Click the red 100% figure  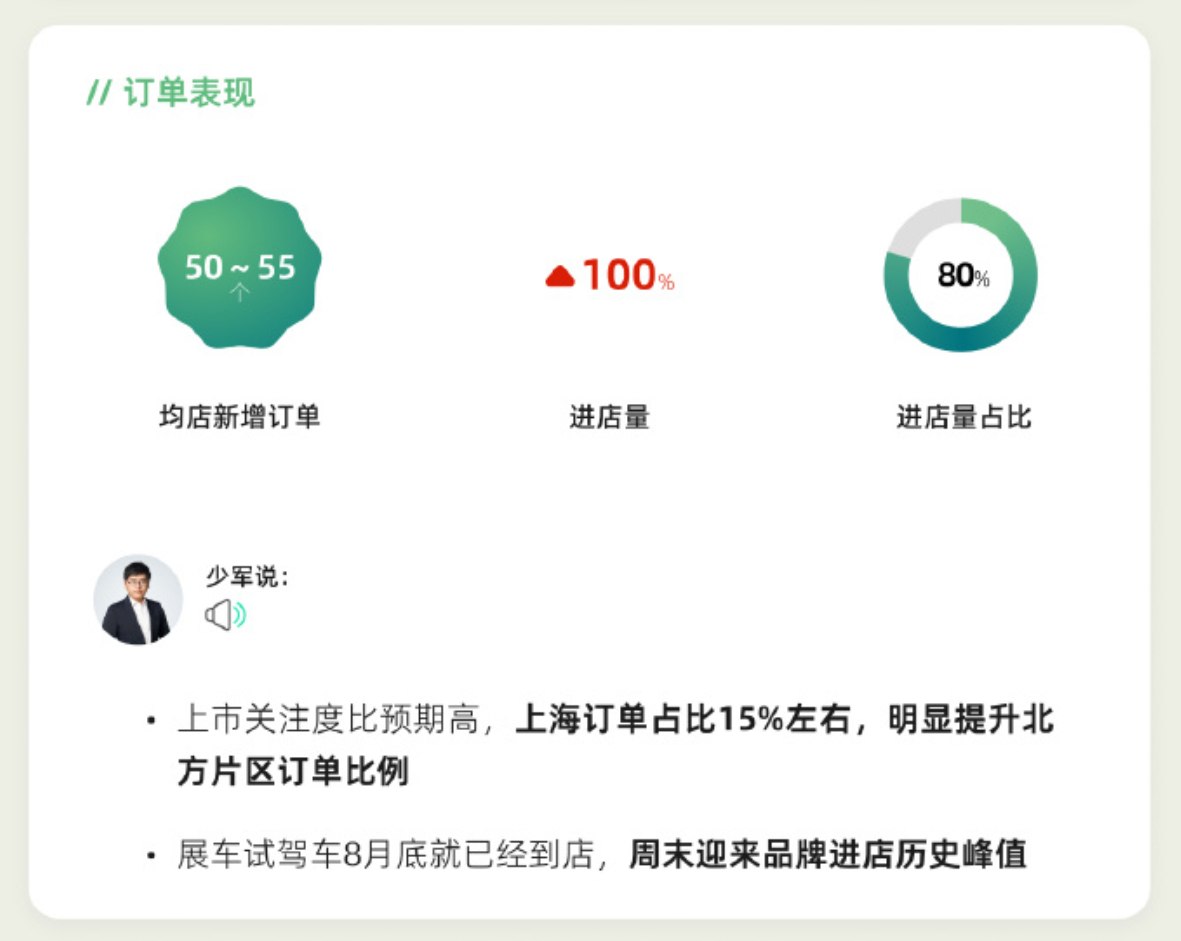point(628,275)
